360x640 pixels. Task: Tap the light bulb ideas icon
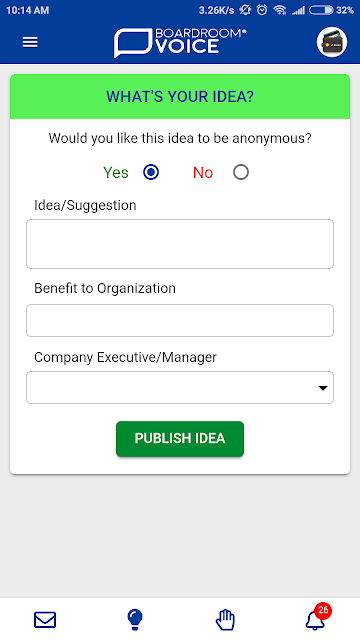(135, 620)
